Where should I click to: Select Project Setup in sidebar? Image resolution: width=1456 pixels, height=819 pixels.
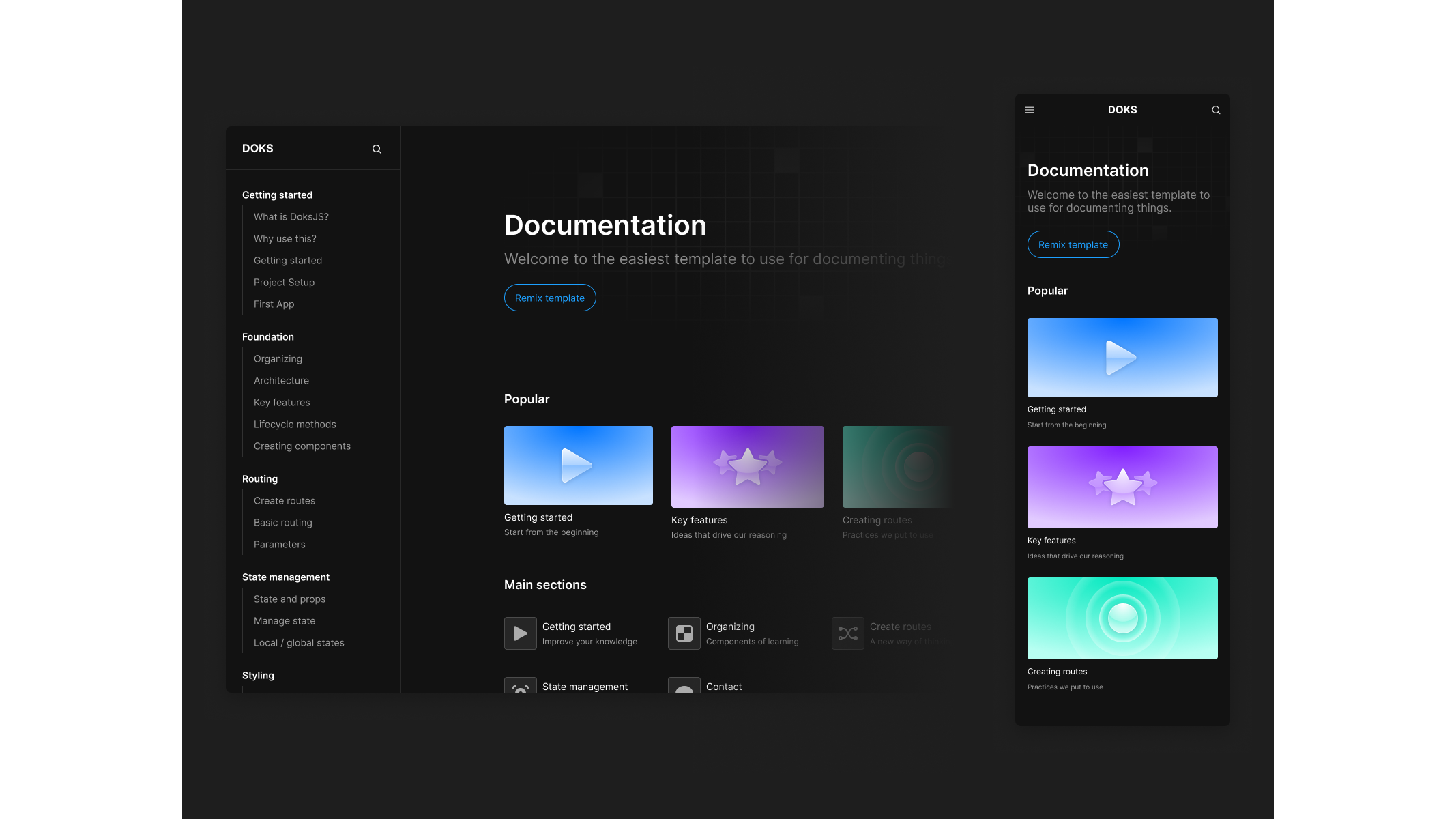(x=285, y=283)
